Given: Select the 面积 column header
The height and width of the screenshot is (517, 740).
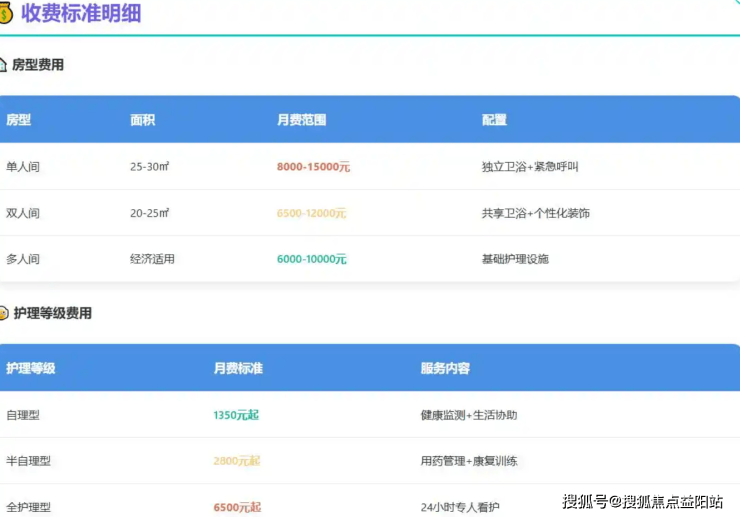Looking at the screenshot, I should 142,120.
